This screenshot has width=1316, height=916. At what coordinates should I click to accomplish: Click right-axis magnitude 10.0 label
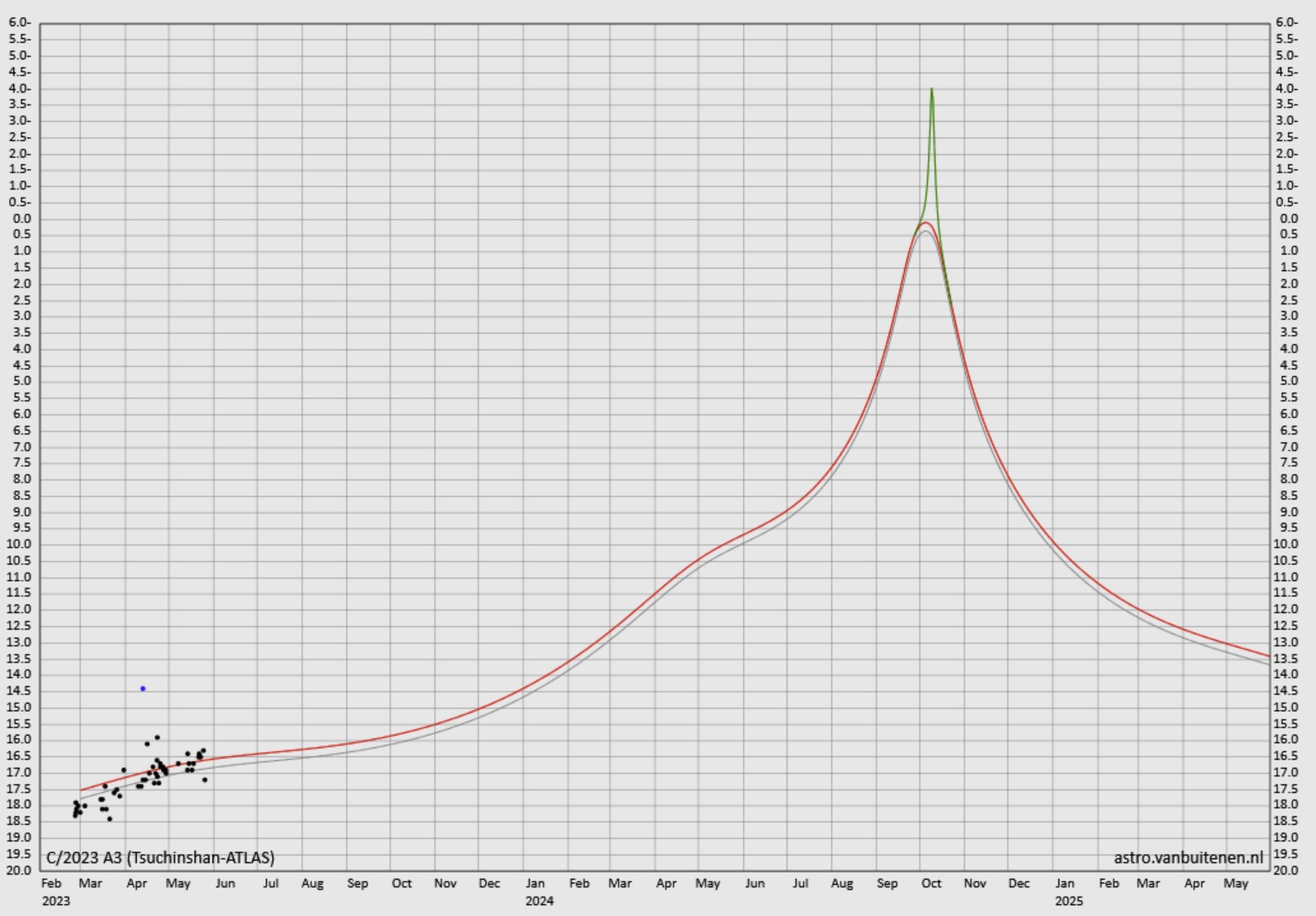[1286, 544]
